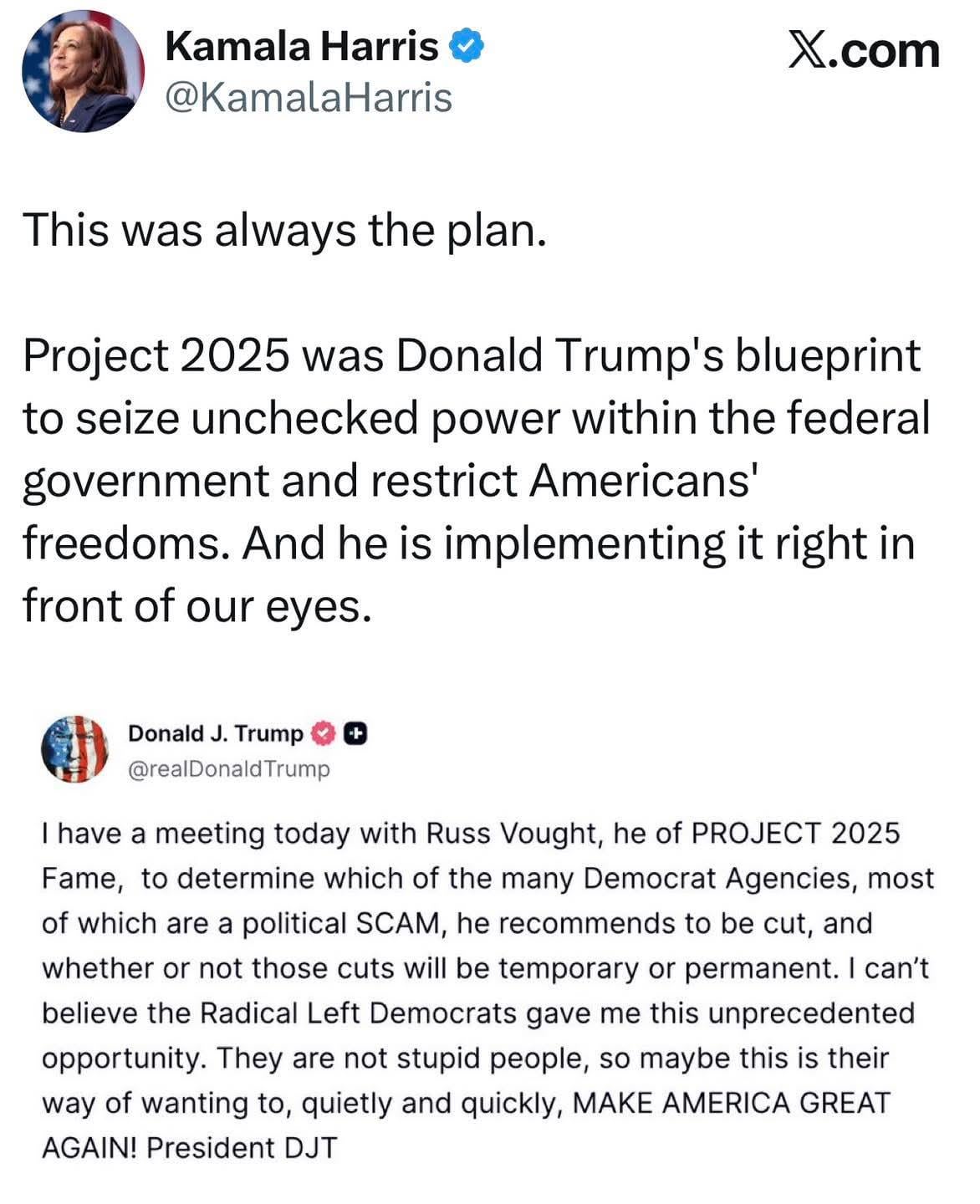Viewport: 980px width, 1204px height.
Task: Click the words "front of our eyes."
Action: pos(196,605)
